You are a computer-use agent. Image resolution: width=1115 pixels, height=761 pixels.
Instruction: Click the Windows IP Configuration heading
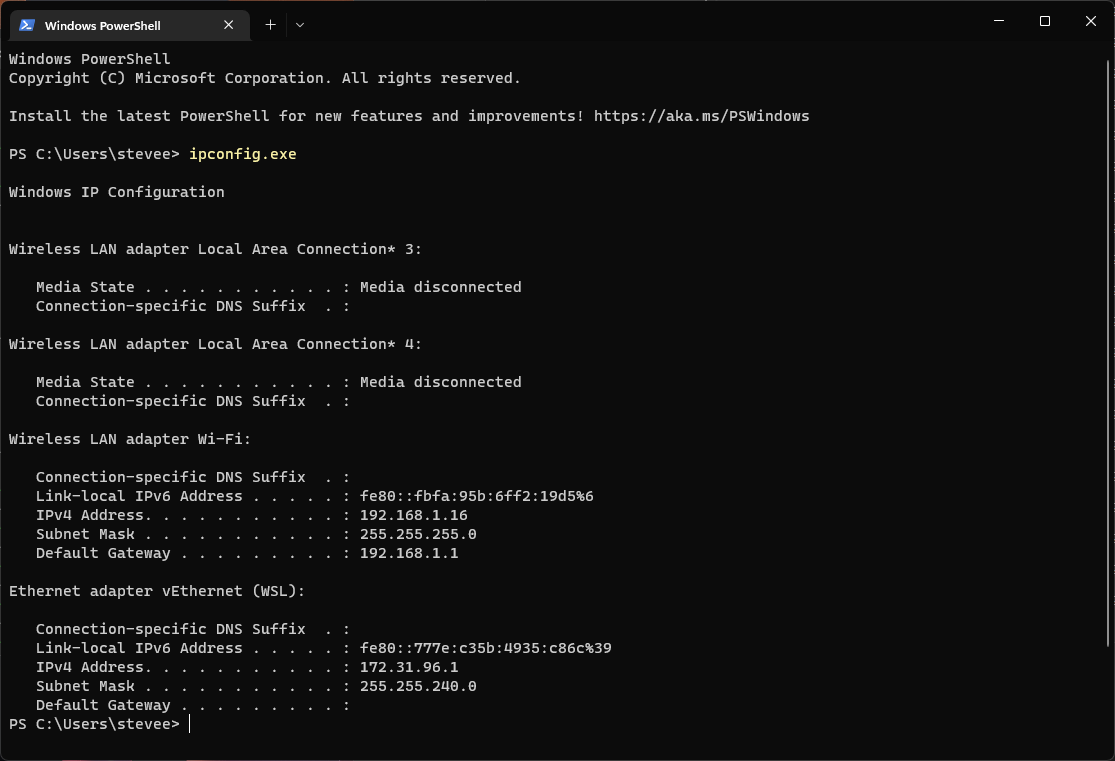coord(116,192)
